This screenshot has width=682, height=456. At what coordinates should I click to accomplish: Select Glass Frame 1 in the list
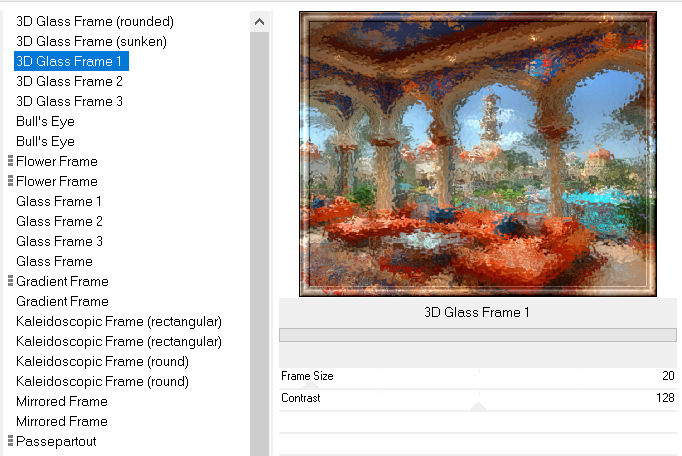point(59,201)
